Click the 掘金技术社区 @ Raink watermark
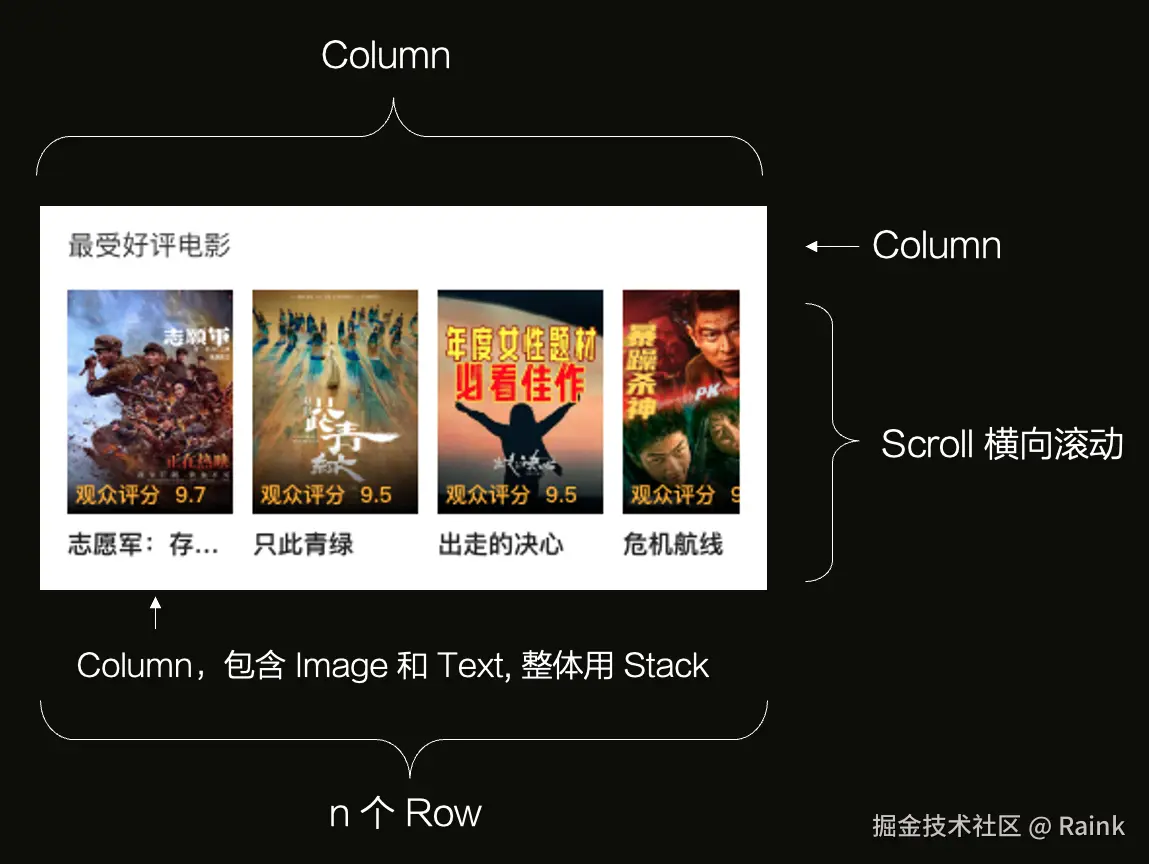The height and width of the screenshot is (864, 1149). click(998, 826)
